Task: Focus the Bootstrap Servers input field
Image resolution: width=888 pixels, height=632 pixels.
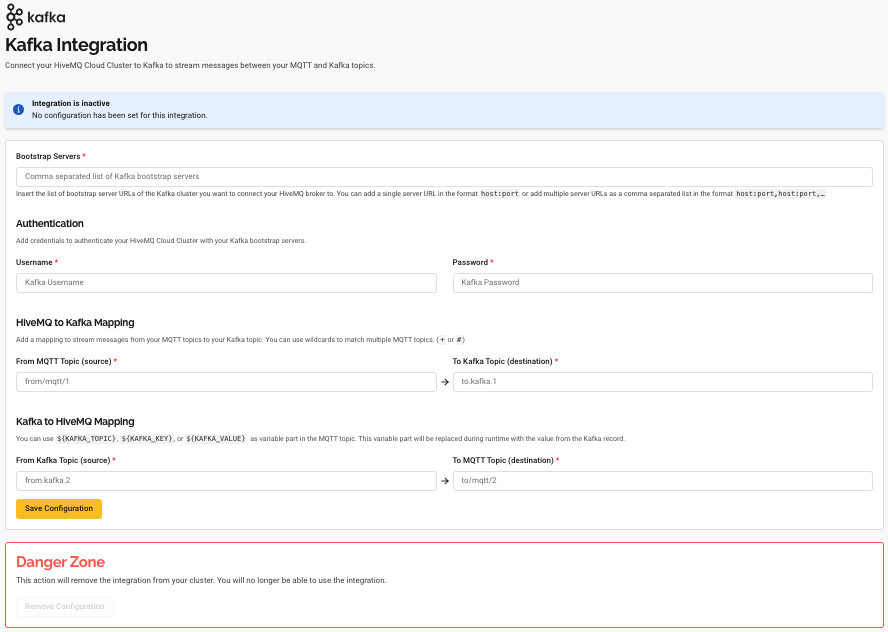Action: coord(444,177)
